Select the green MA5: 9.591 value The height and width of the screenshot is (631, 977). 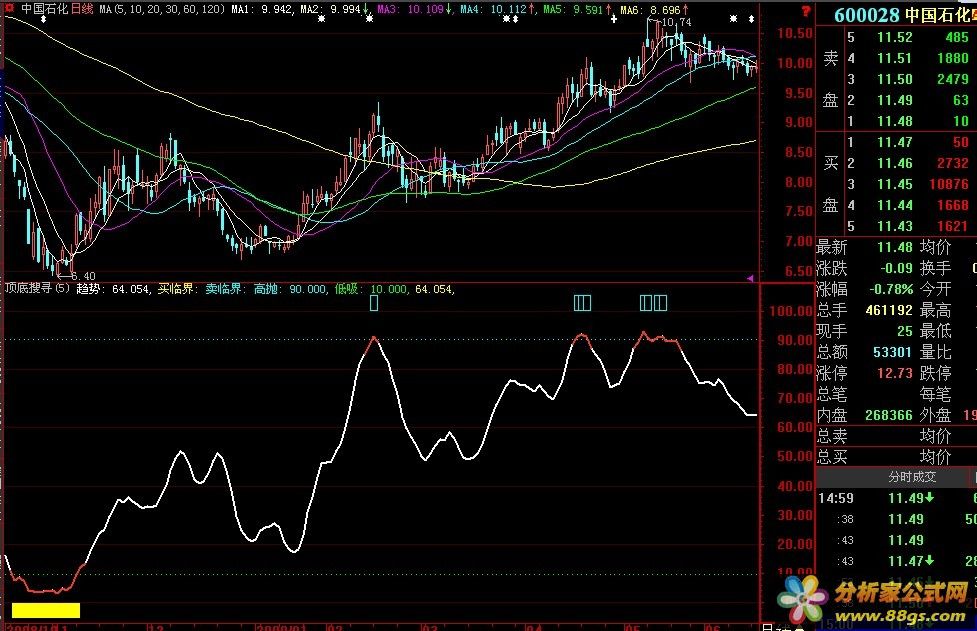pos(573,9)
